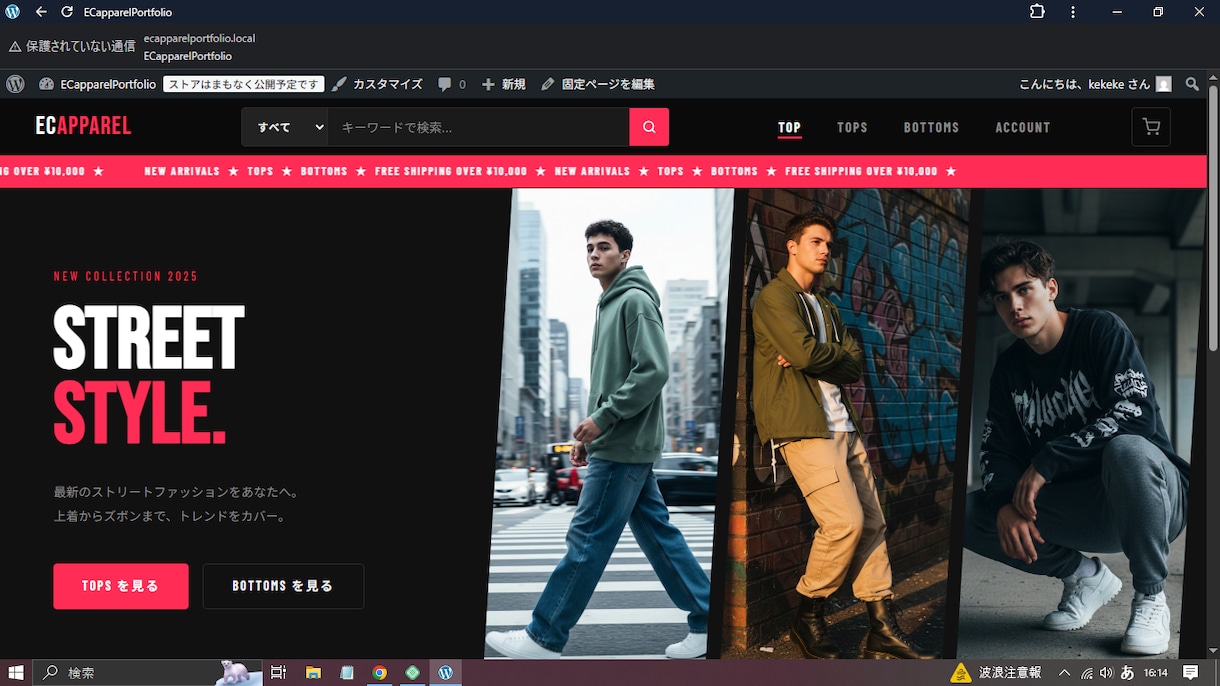Expand hidden system tray icons chevron
This screenshot has height=686, width=1220.
click(1064, 672)
